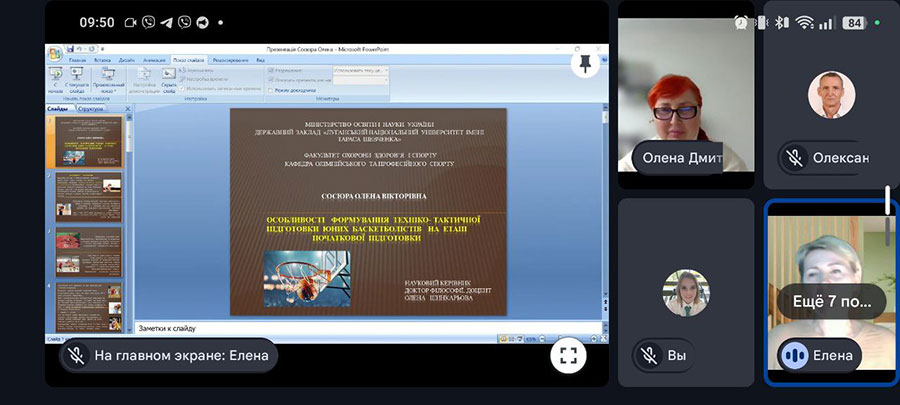Close the slides thumbnail pane

(128, 108)
